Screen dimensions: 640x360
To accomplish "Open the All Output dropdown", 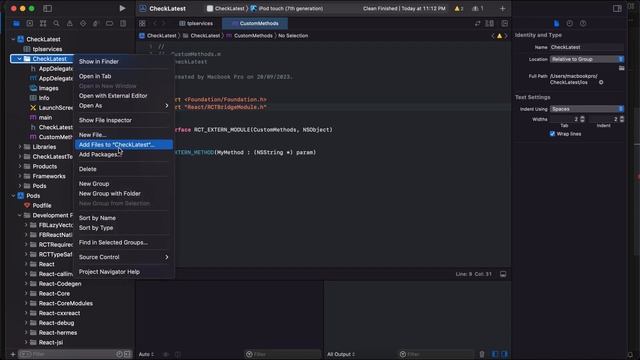I will (x=341, y=354).
